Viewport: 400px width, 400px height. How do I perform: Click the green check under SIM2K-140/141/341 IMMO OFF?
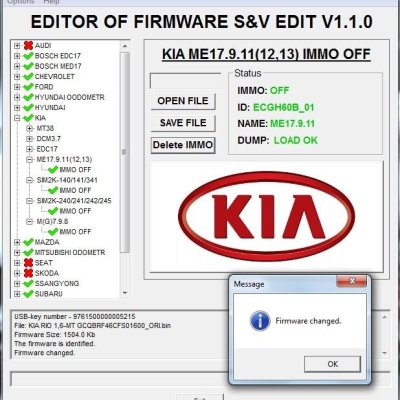(x=53, y=190)
